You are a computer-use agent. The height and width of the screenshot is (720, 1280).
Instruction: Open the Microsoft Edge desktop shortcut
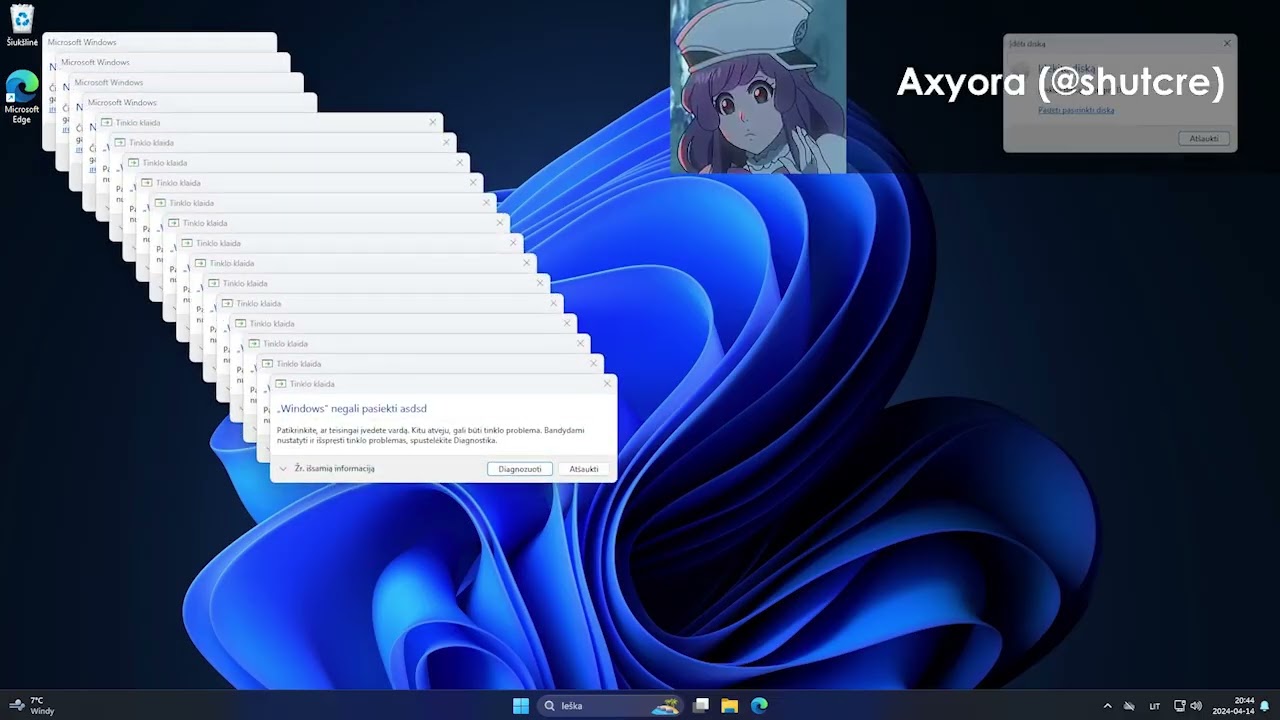point(22,97)
